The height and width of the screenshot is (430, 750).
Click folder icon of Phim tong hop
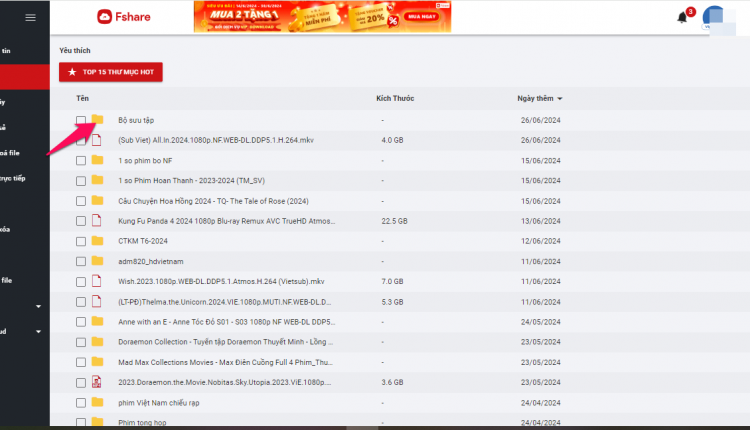(x=98, y=421)
